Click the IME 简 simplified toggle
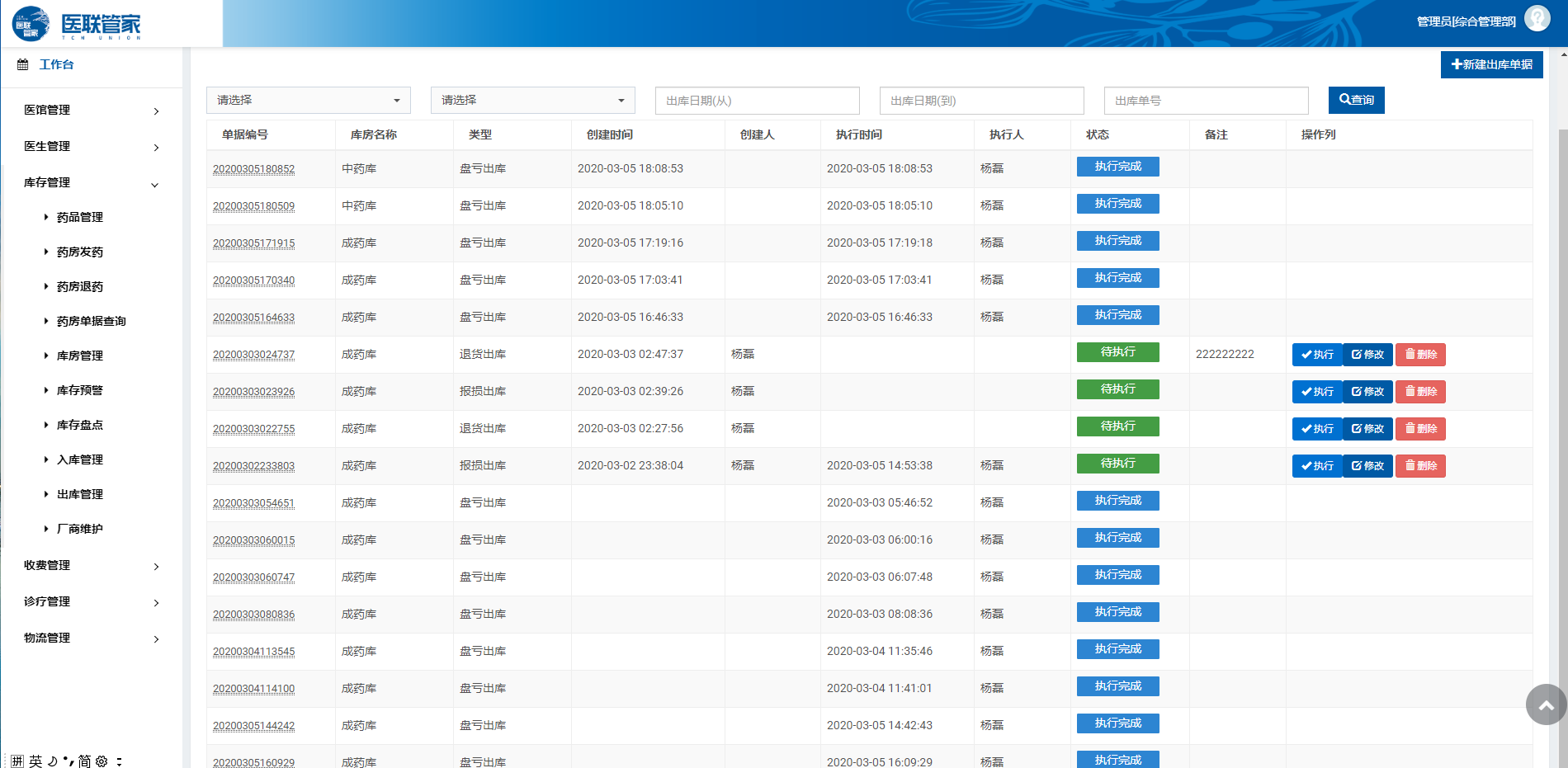 click(x=84, y=761)
